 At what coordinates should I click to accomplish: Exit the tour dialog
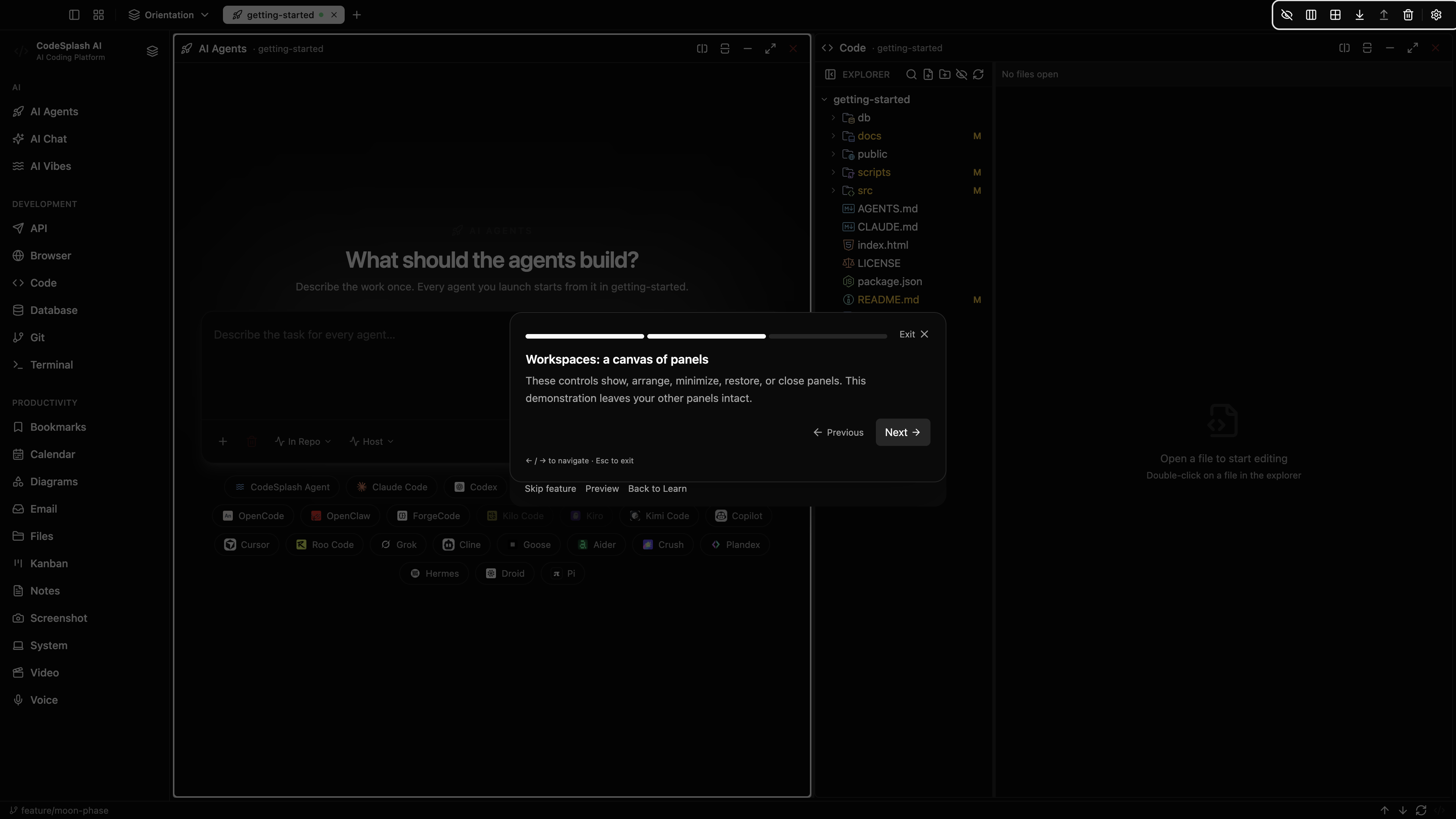tap(914, 334)
